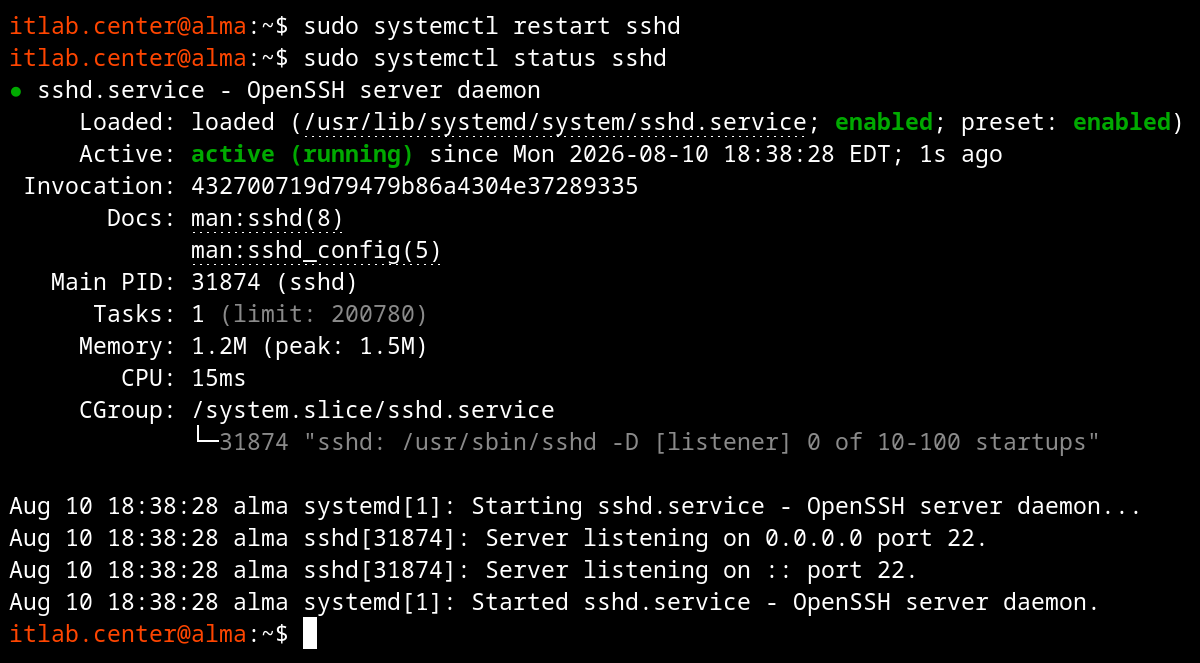Click the 'active (running)' status text
Viewport: 1200px width, 663px height.
(x=302, y=154)
